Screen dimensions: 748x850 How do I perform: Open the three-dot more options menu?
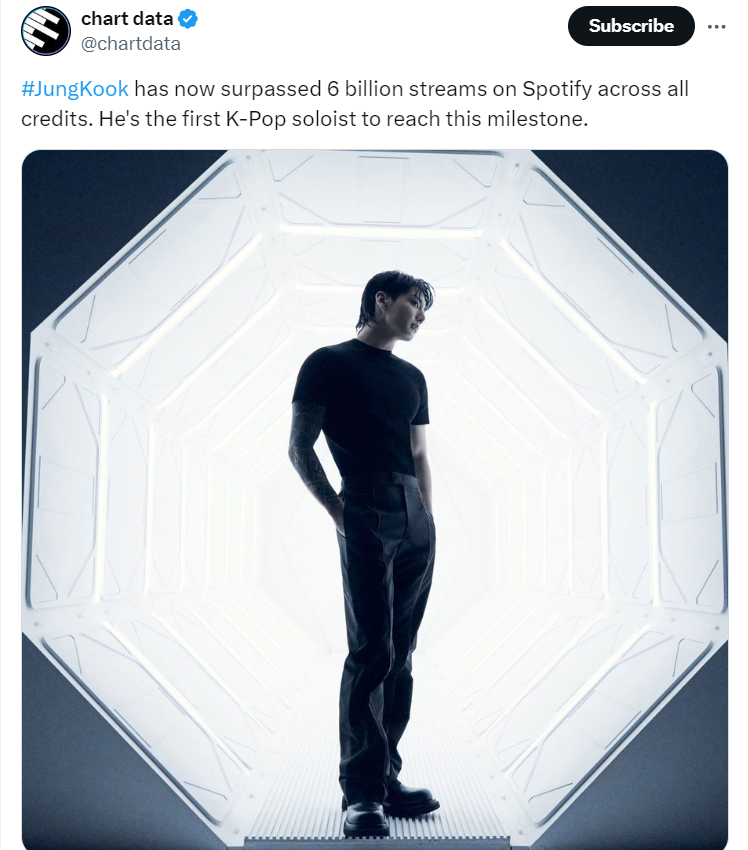(716, 27)
